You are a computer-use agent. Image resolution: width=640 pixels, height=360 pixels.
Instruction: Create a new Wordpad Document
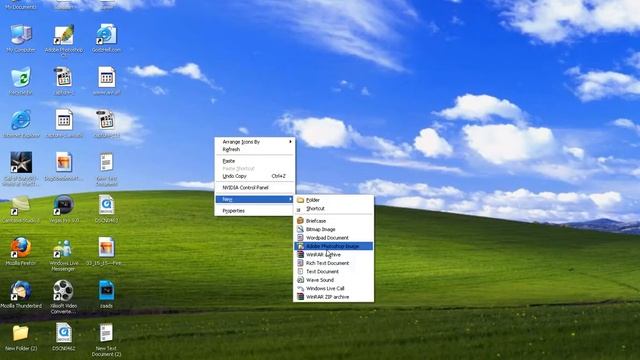coord(333,238)
